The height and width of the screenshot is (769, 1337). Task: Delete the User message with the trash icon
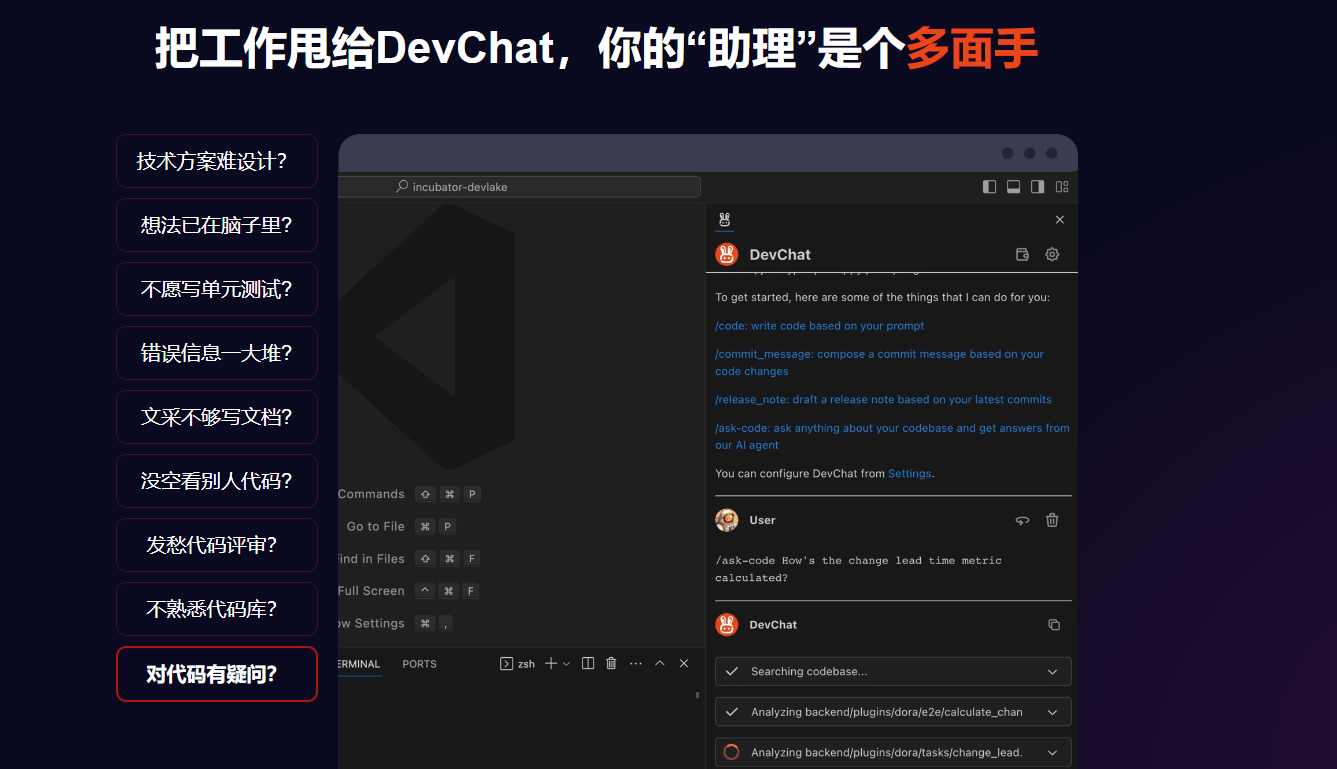click(1052, 520)
